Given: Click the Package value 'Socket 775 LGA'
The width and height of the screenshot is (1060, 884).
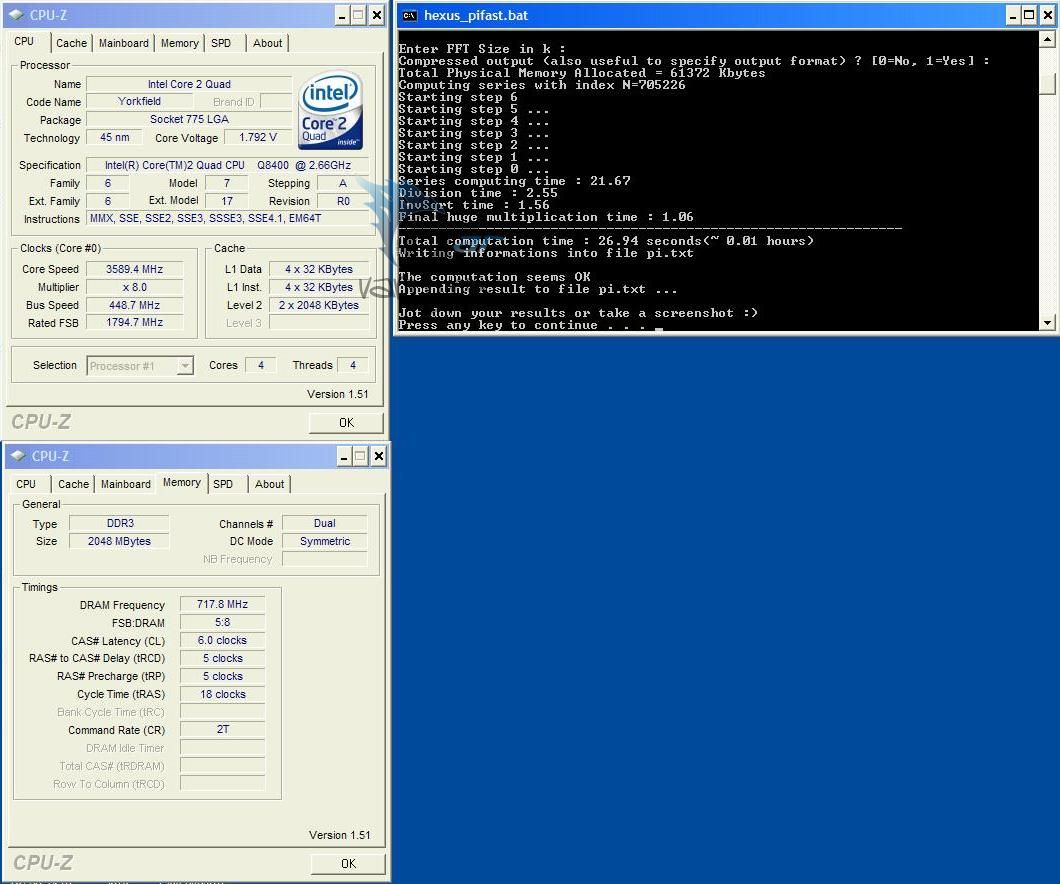Looking at the screenshot, I should 189,119.
